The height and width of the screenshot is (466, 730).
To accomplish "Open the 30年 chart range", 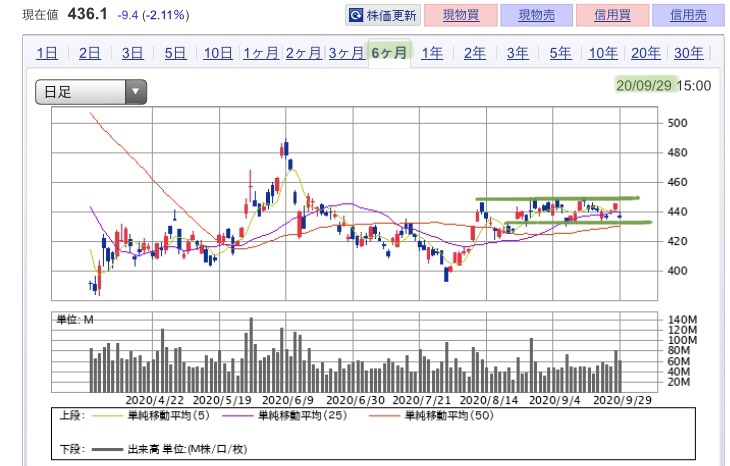I will click(x=689, y=53).
